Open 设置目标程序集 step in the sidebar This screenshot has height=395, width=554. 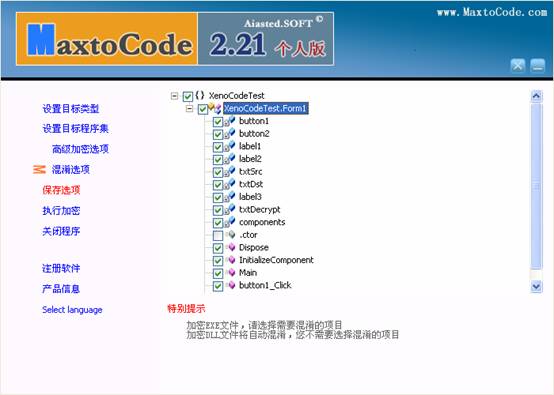pos(75,128)
